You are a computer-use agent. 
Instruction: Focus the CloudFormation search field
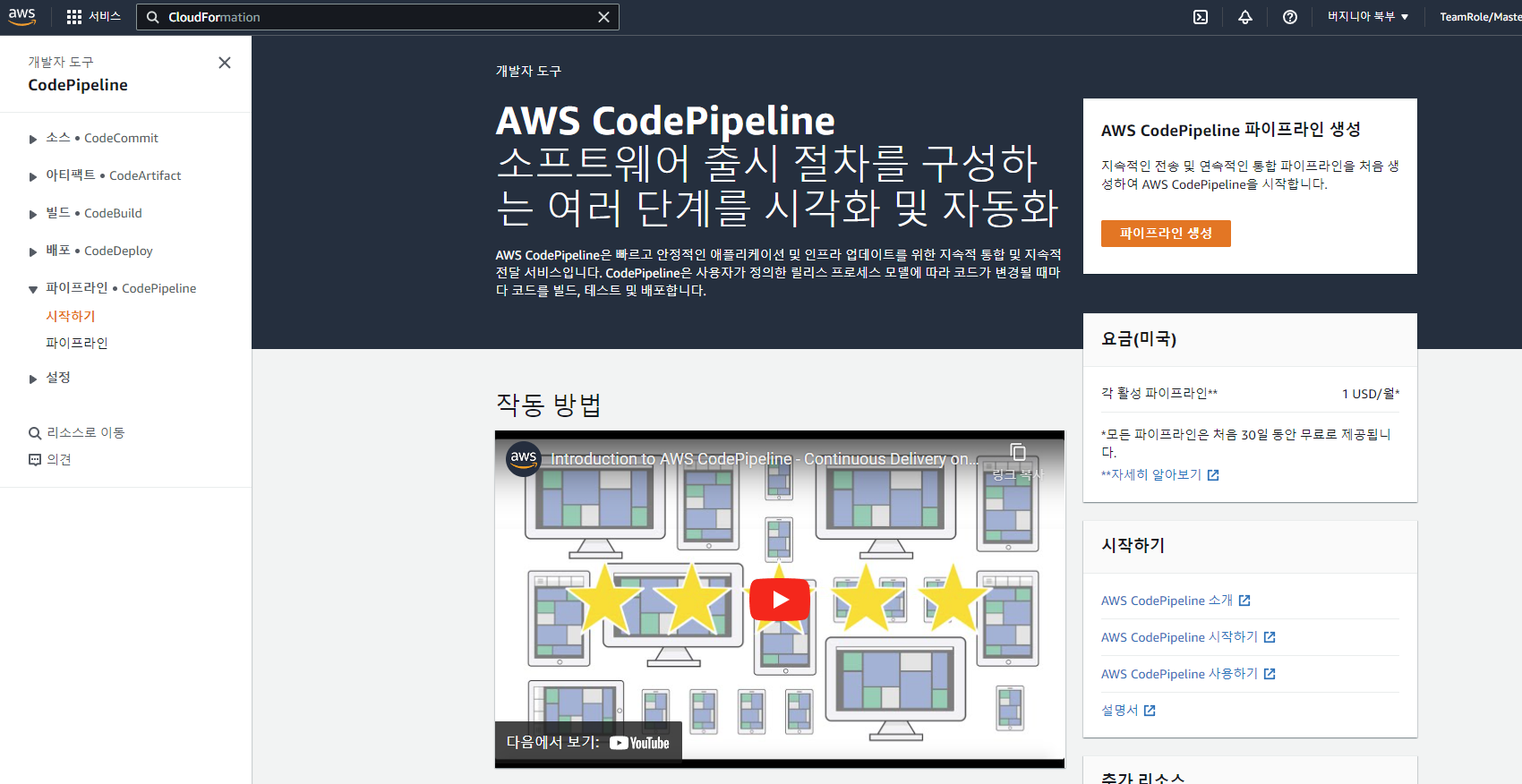click(378, 17)
